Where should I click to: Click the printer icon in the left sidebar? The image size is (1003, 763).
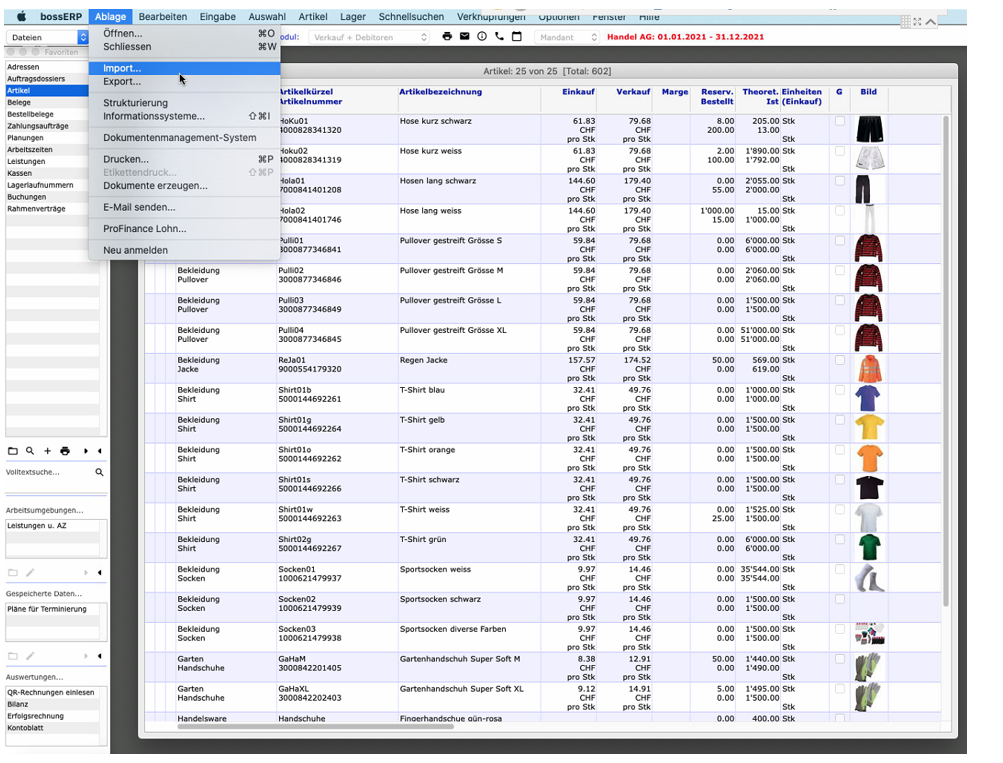tap(65, 452)
